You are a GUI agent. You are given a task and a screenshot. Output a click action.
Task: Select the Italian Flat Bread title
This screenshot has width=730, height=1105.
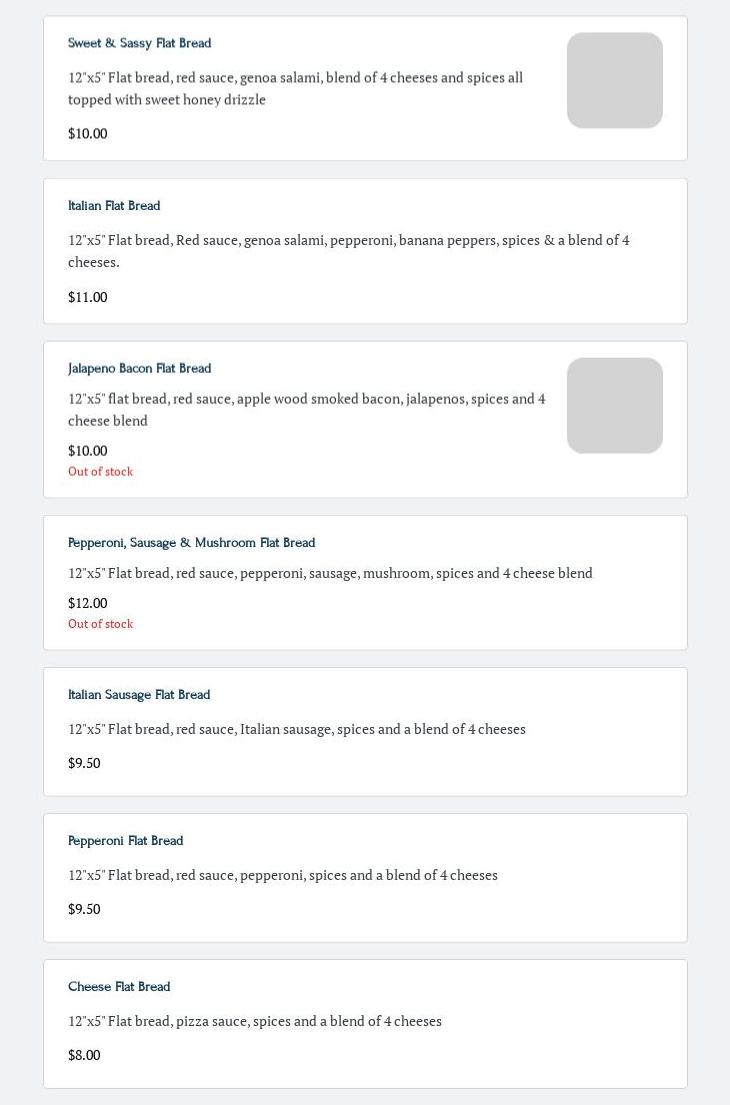114,206
